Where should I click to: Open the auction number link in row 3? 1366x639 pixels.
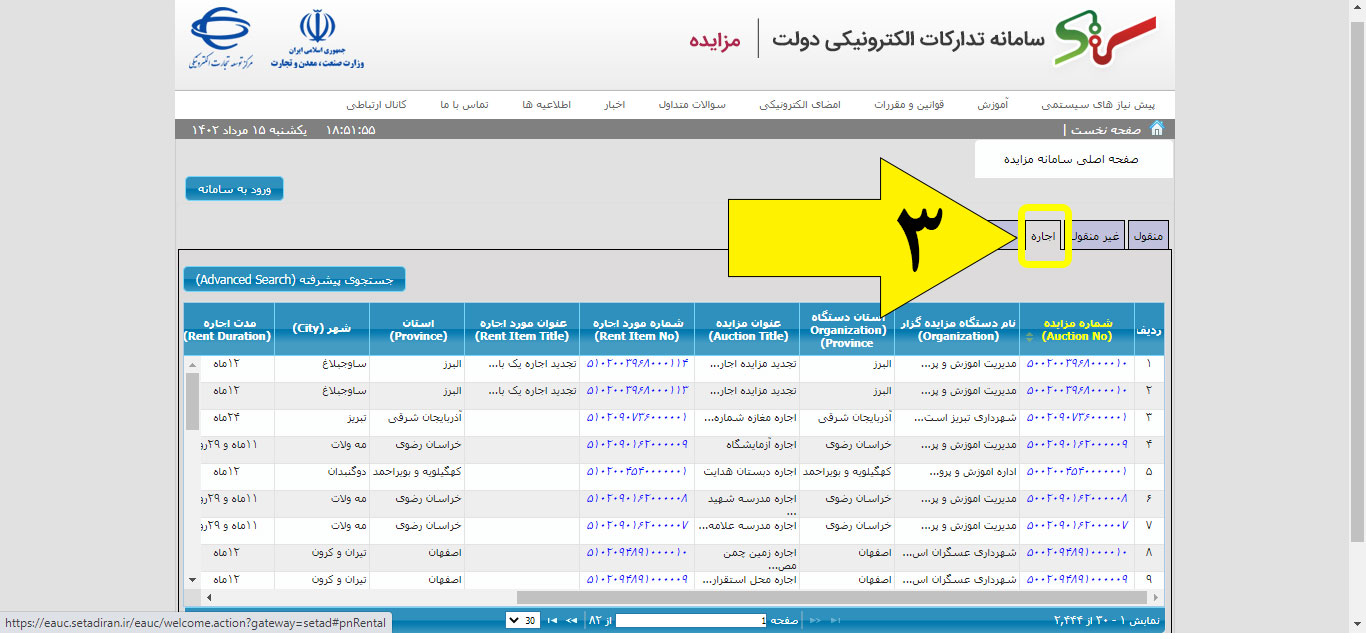1078,417
